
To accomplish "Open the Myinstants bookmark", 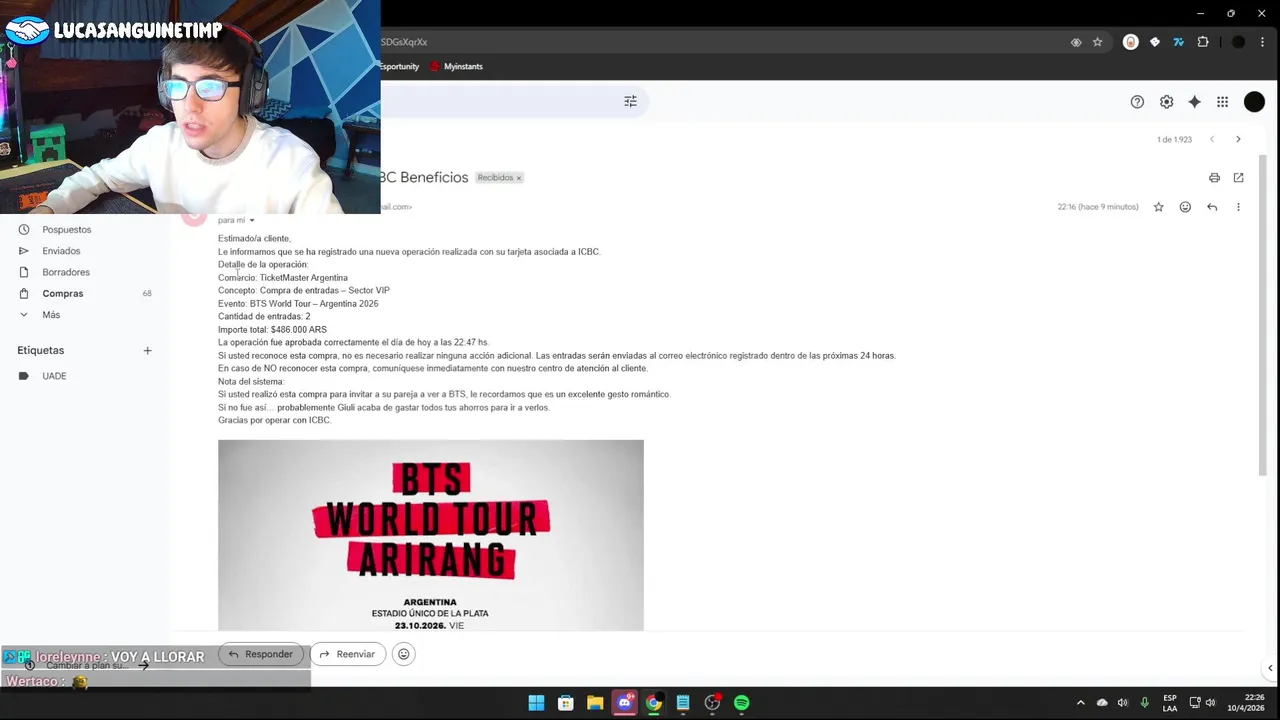I will (456, 66).
